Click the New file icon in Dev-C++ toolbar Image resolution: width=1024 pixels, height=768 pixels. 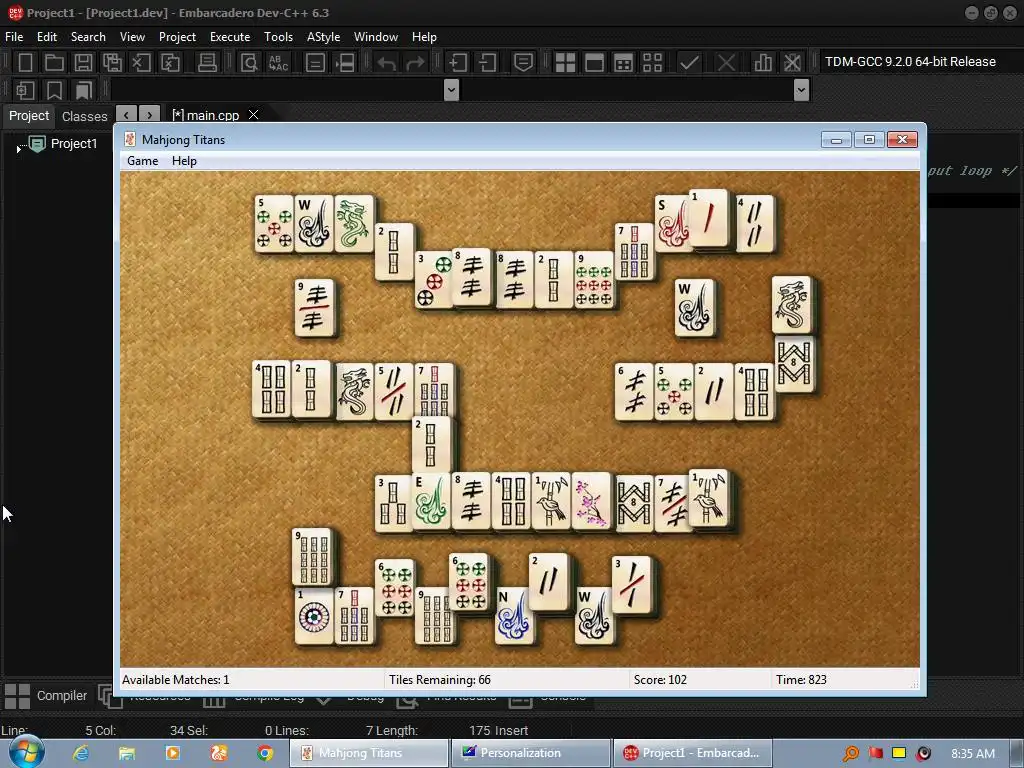point(25,63)
